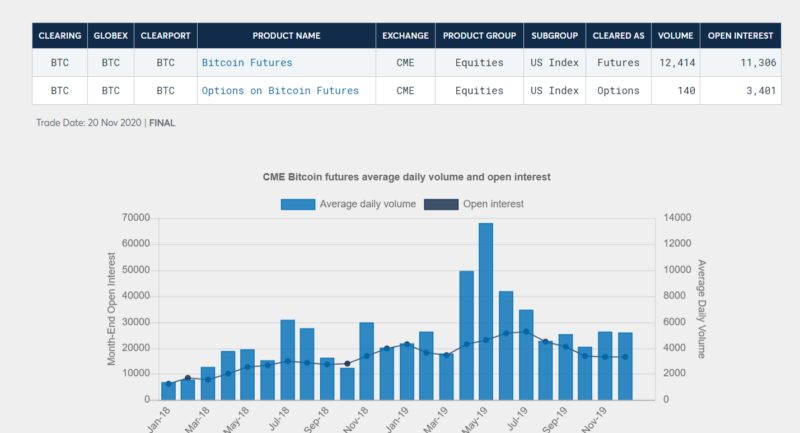This screenshot has width=800, height=433.
Task: Click the Open interest legend label
Action: click(x=493, y=204)
